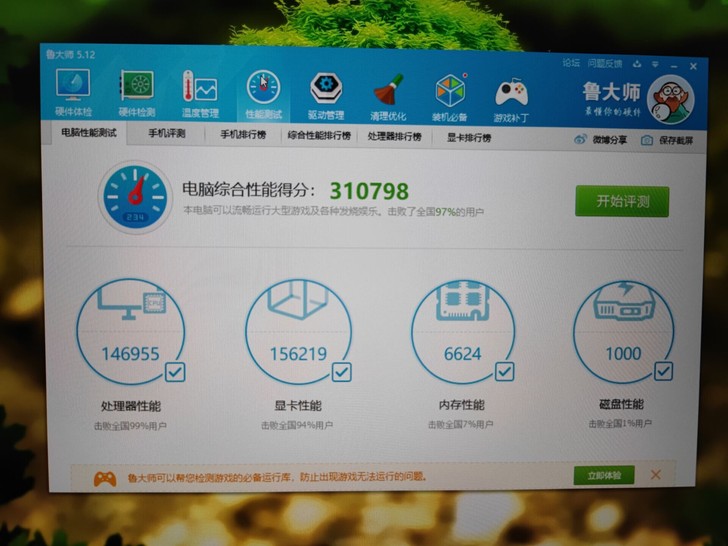The width and height of the screenshot is (728, 546).
Task: Open the title bar dropdown menu arrow
Action: coord(655,65)
